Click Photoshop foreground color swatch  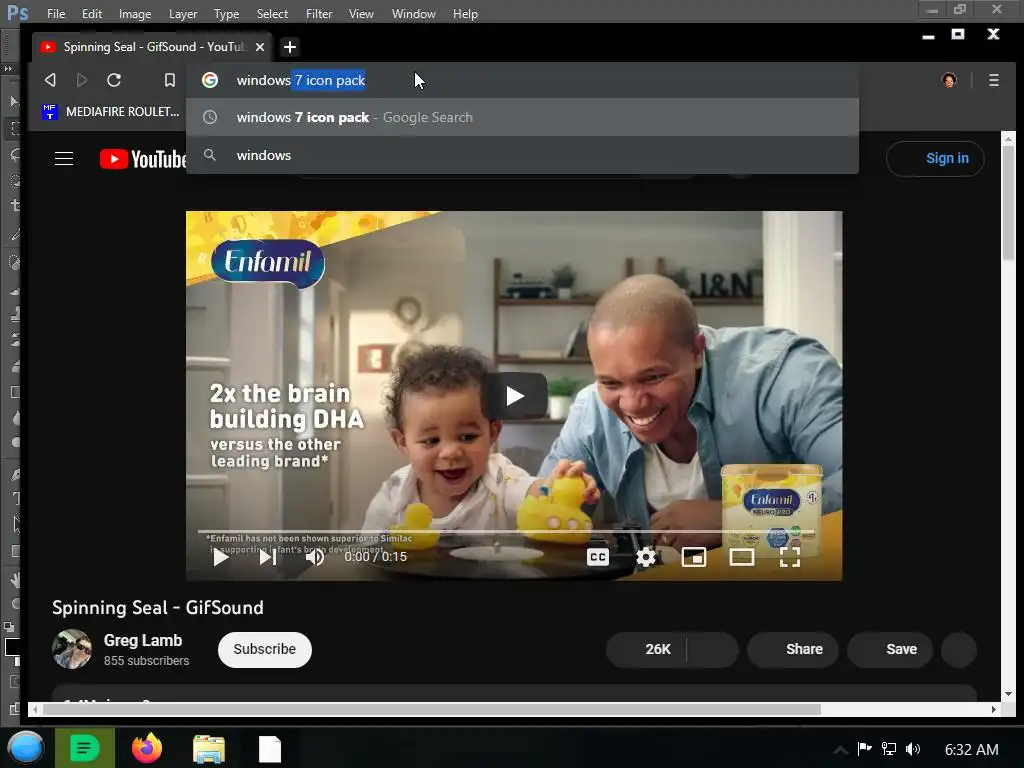(x=11, y=647)
